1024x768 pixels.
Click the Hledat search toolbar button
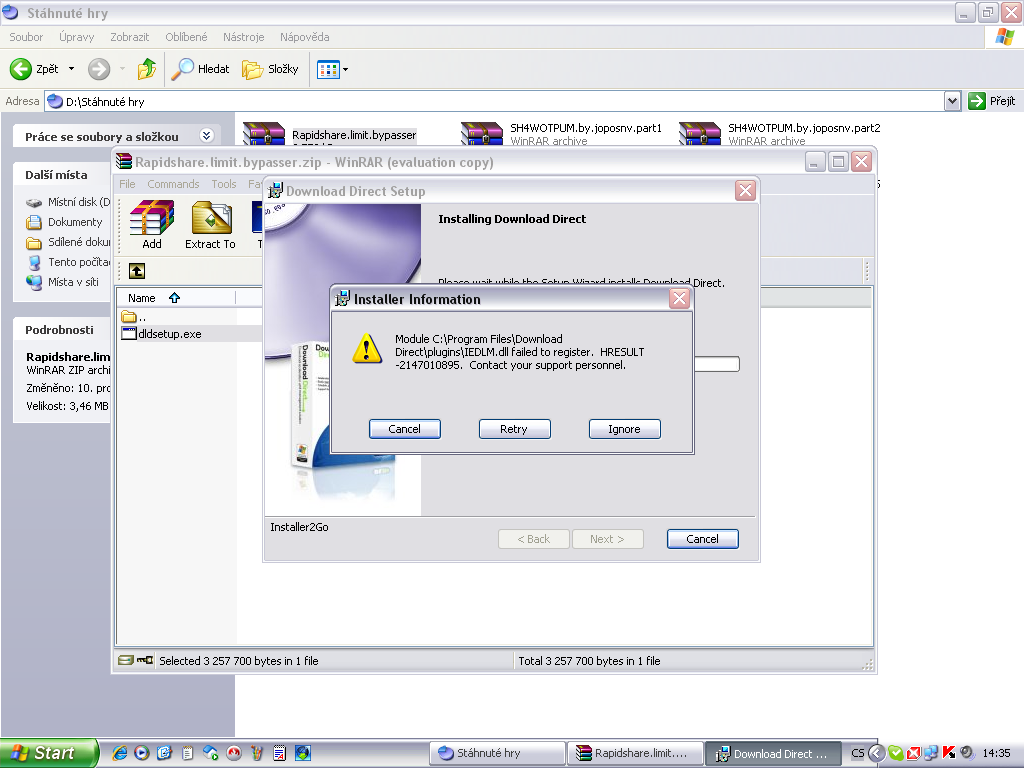tap(200, 69)
